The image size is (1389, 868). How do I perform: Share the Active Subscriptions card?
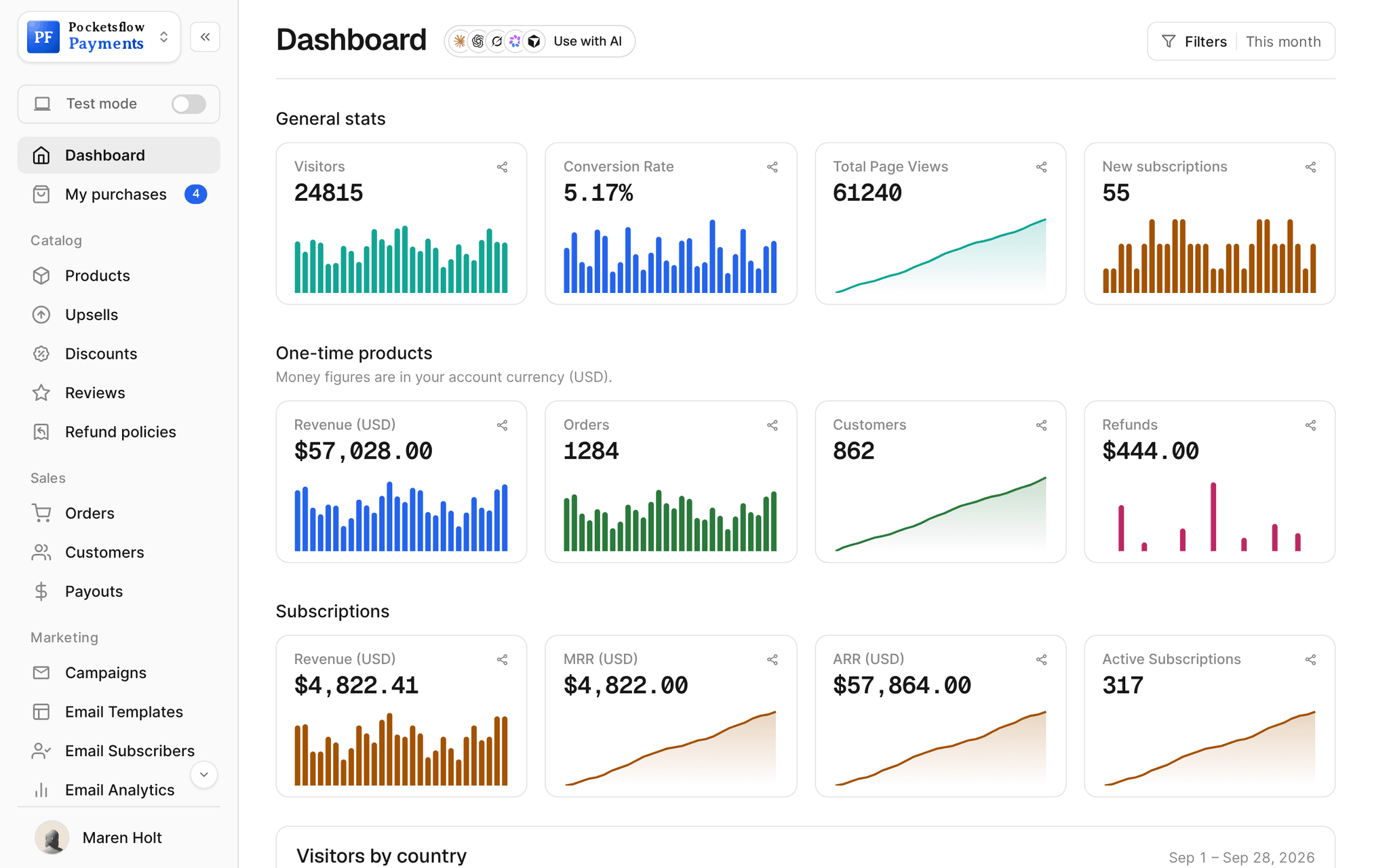click(1310, 660)
